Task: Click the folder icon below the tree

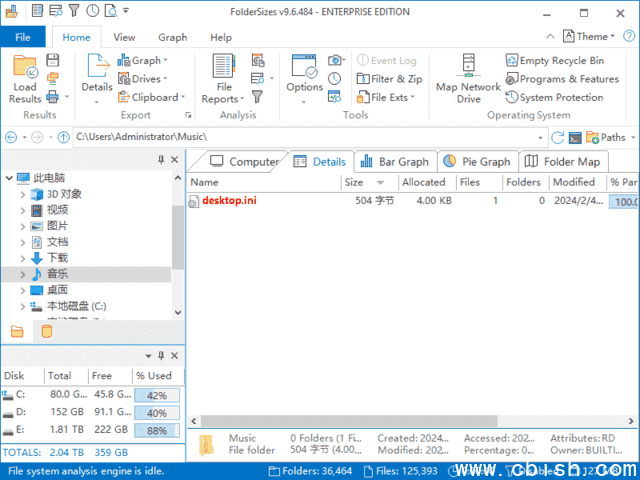Action: click(17, 331)
